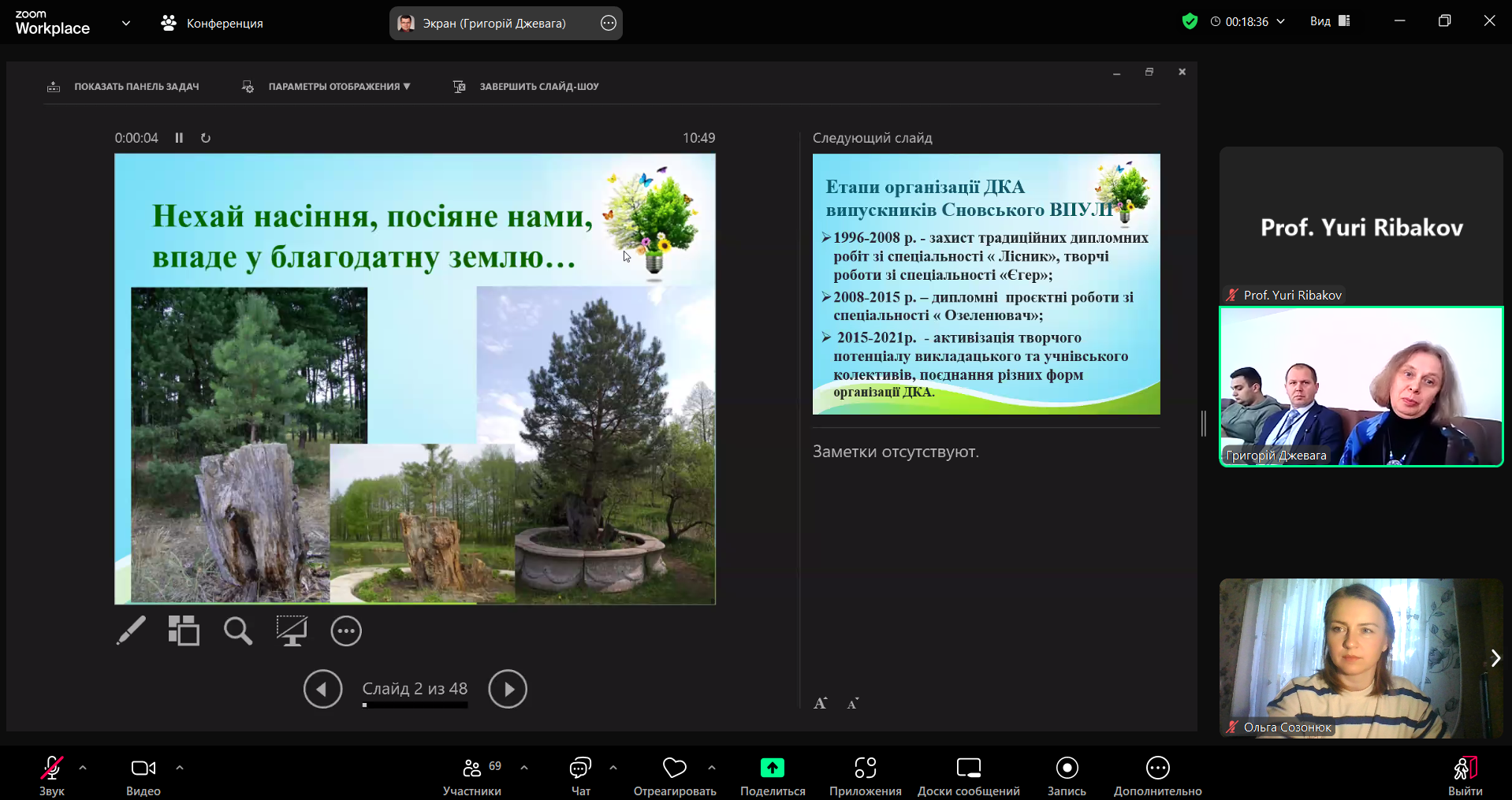1512x800 pixels.
Task: Pause the presentation timer
Action: pyautogui.click(x=179, y=138)
